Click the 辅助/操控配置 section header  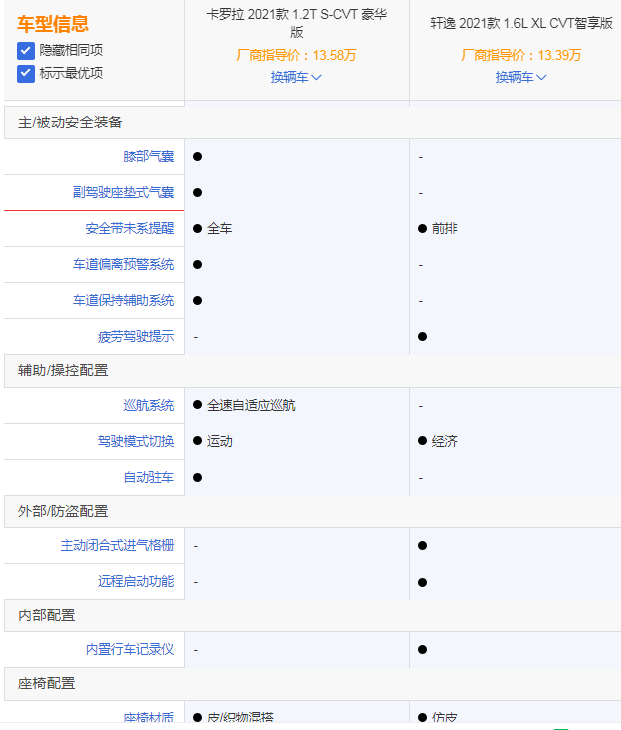63,370
